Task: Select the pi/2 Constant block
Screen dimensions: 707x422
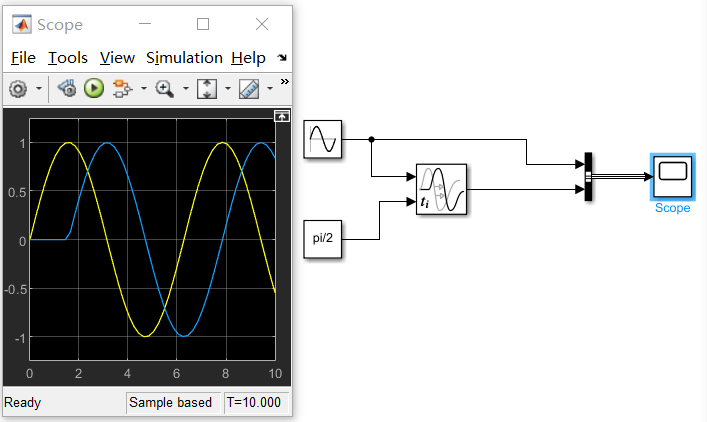Action: 322,239
